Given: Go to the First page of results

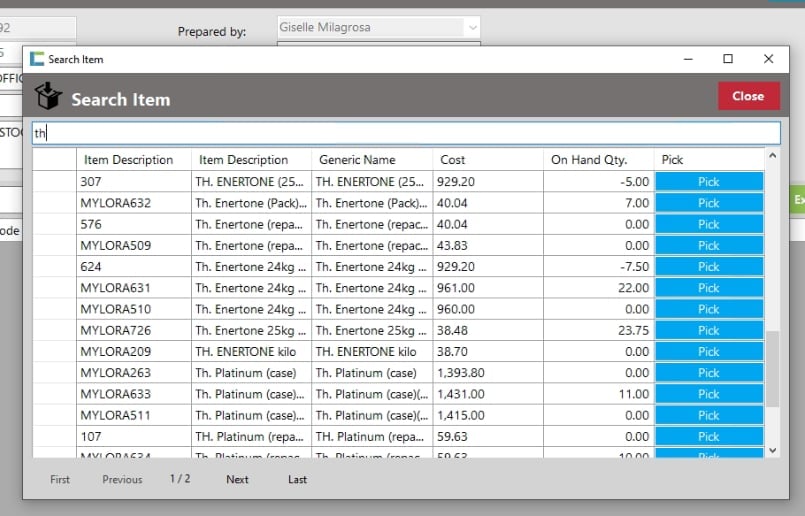Looking at the screenshot, I should [60, 480].
